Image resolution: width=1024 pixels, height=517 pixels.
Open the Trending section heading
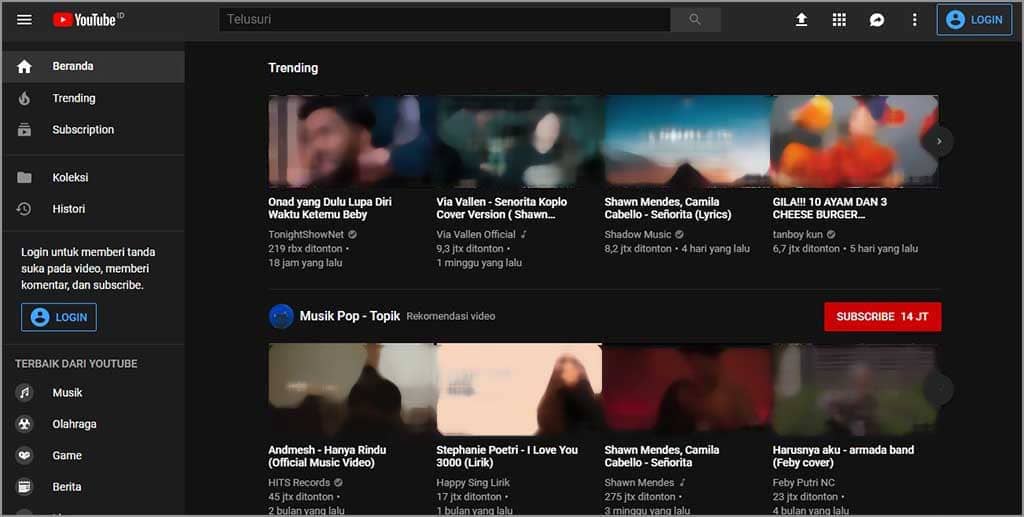pyautogui.click(x=293, y=68)
